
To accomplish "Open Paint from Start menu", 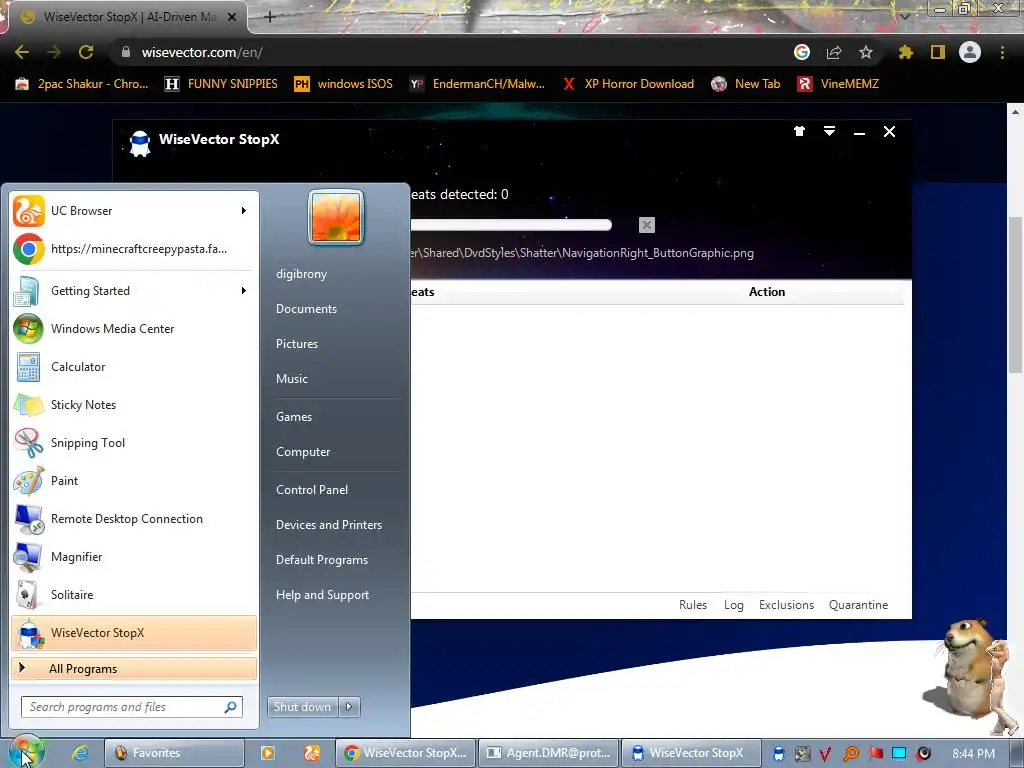I will (134, 481).
